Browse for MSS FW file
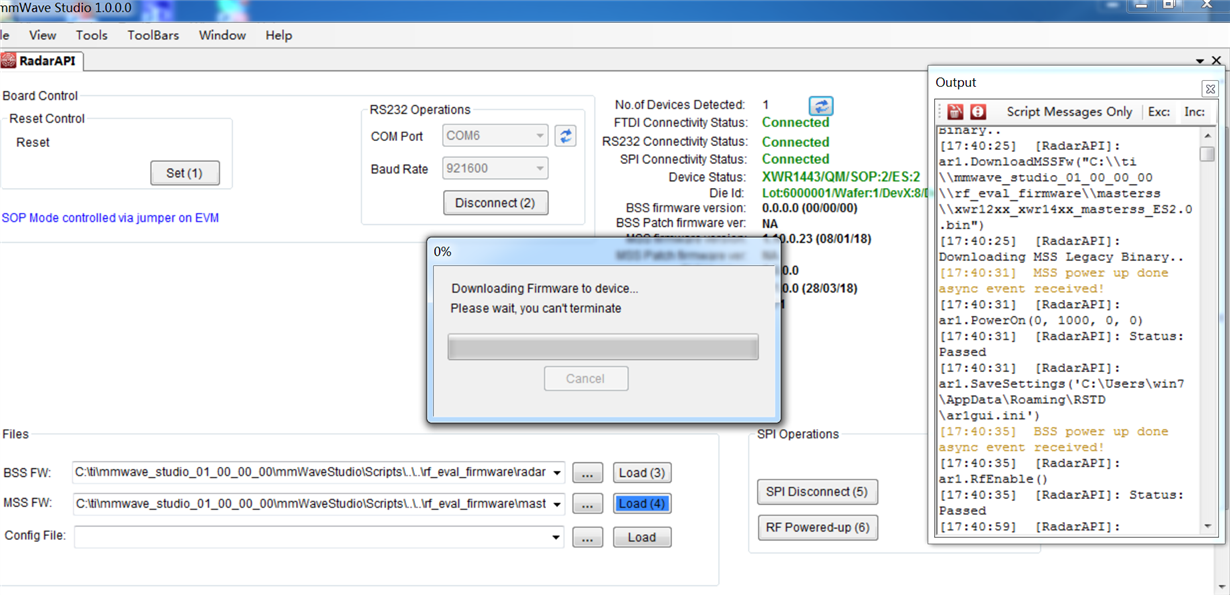Image resolution: width=1230 pixels, height=595 pixels. 587,504
